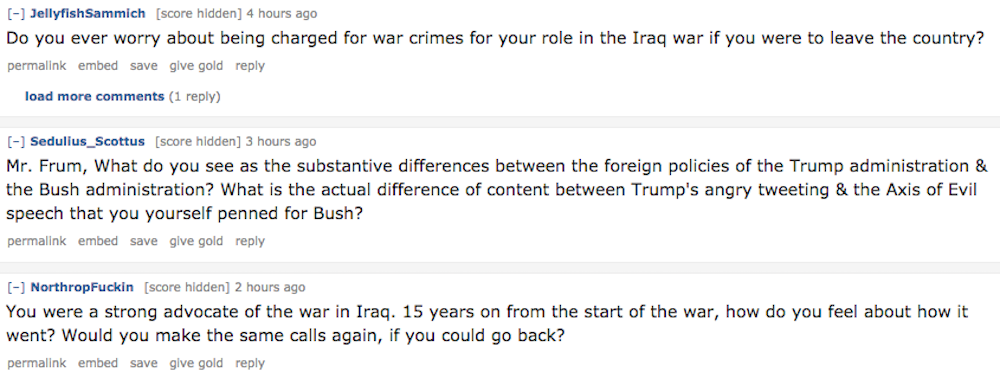Save JellyfishSammich's comment

click(x=143, y=66)
